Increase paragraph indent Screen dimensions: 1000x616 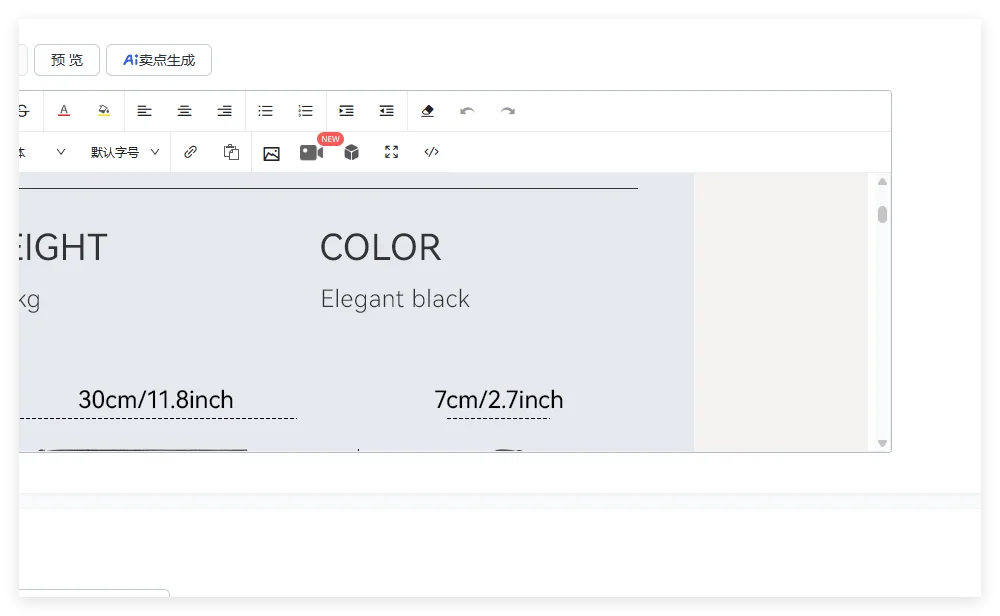[346, 111]
